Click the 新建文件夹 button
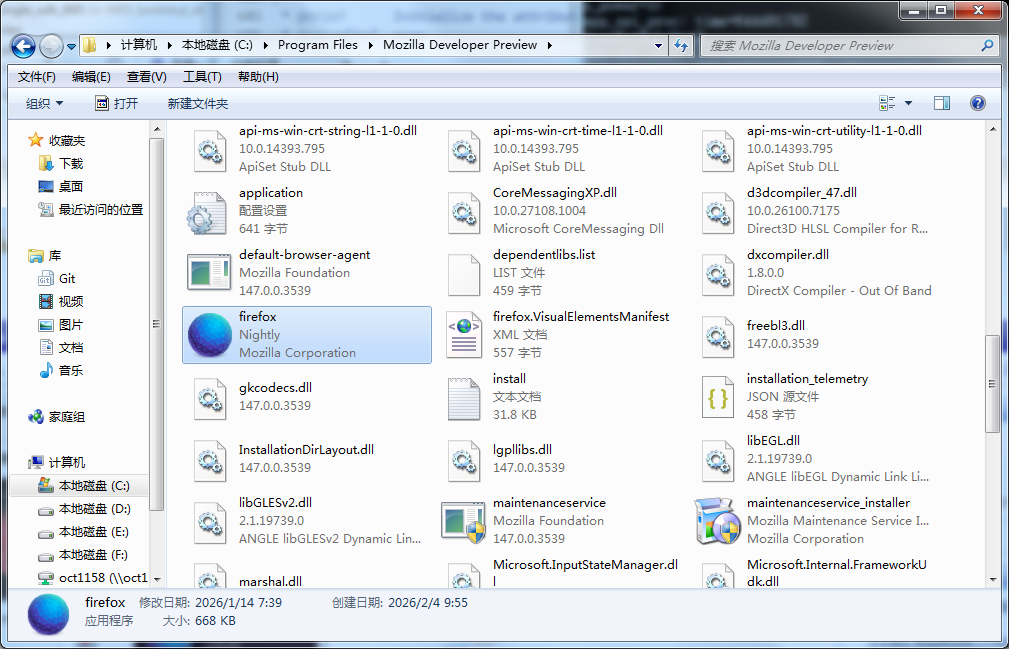Viewport: 1009px width, 649px height. point(198,103)
